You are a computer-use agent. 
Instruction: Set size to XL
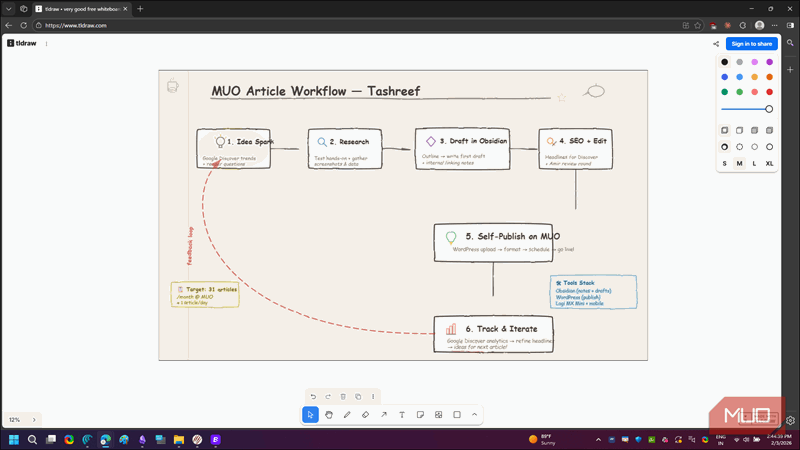[769, 163]
